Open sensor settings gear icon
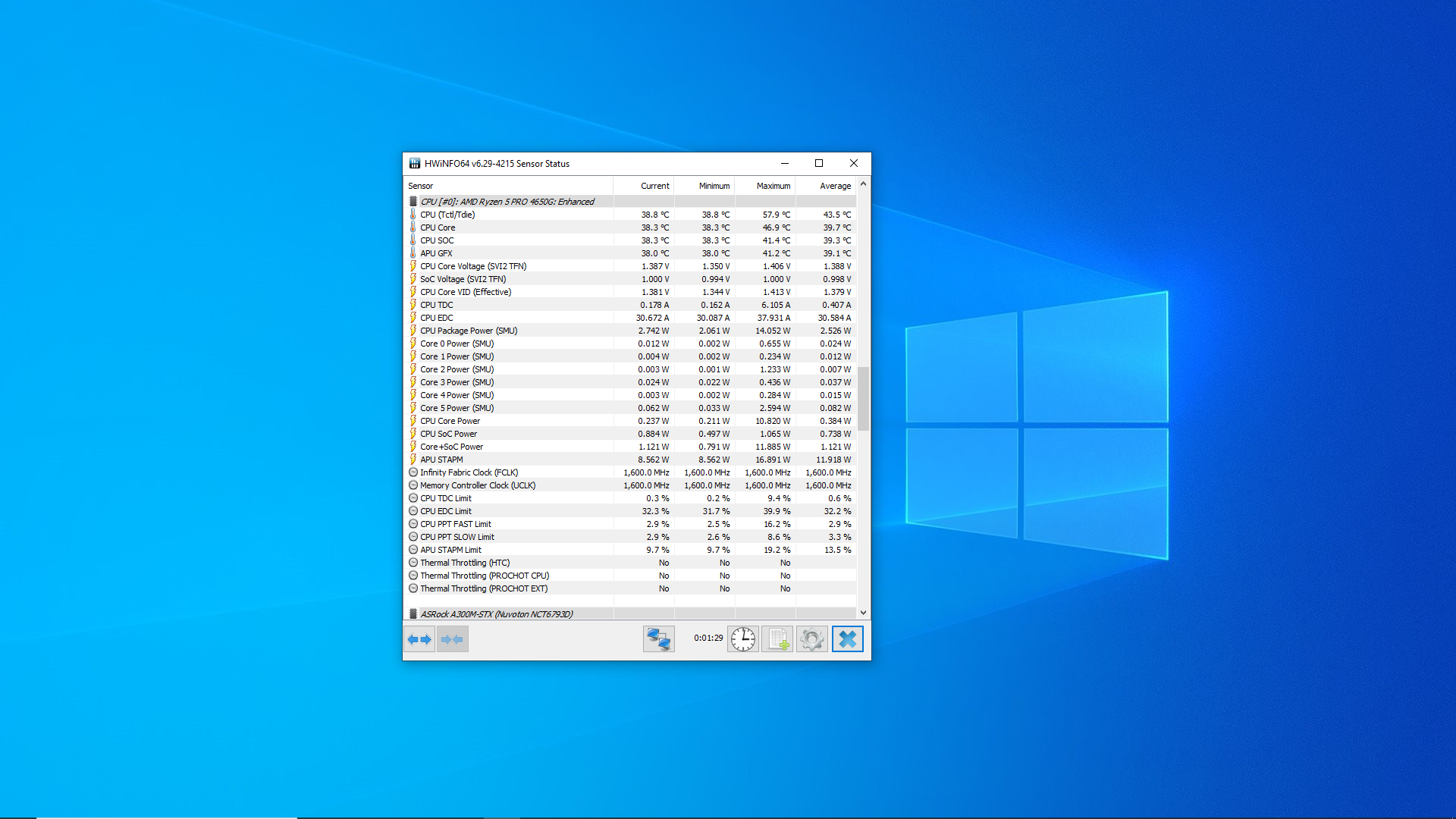Image resolution: width=1456 pixels, height=819 pixels. pos(812,639)
